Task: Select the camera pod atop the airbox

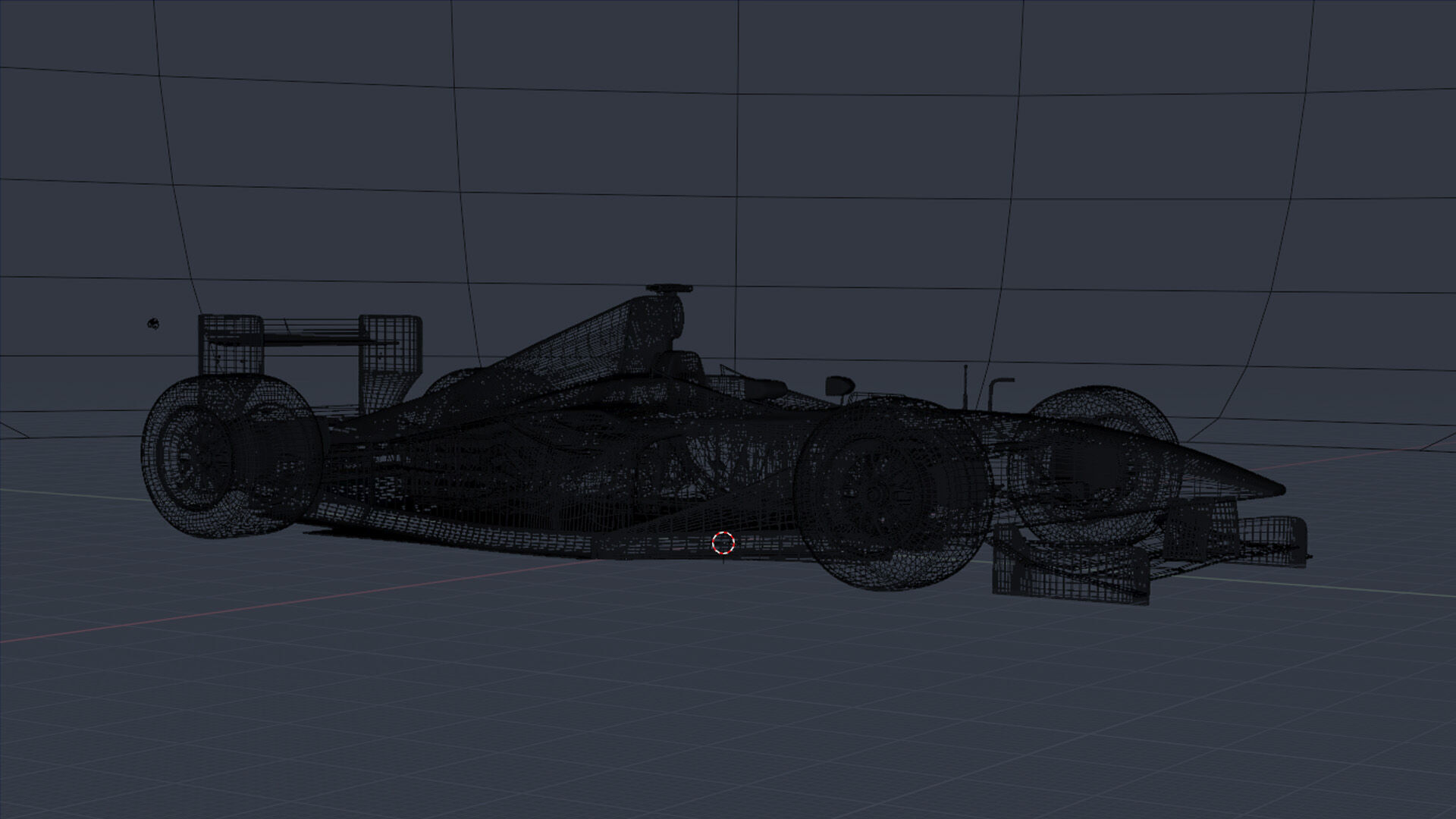Action: pos(669,289)
